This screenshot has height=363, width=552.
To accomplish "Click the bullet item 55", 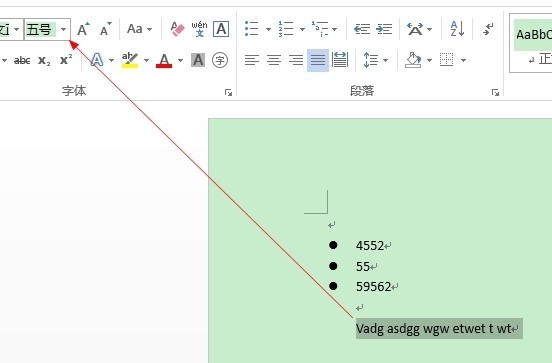I will pyautogui.click(x=363, y=267).
